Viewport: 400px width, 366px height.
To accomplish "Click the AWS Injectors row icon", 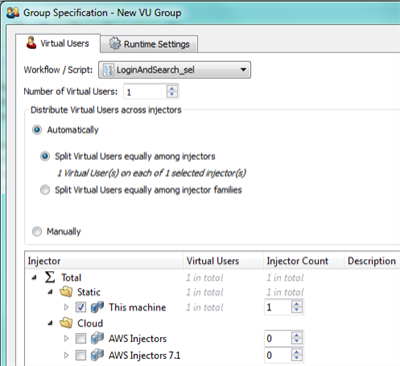I will [97, 338].
